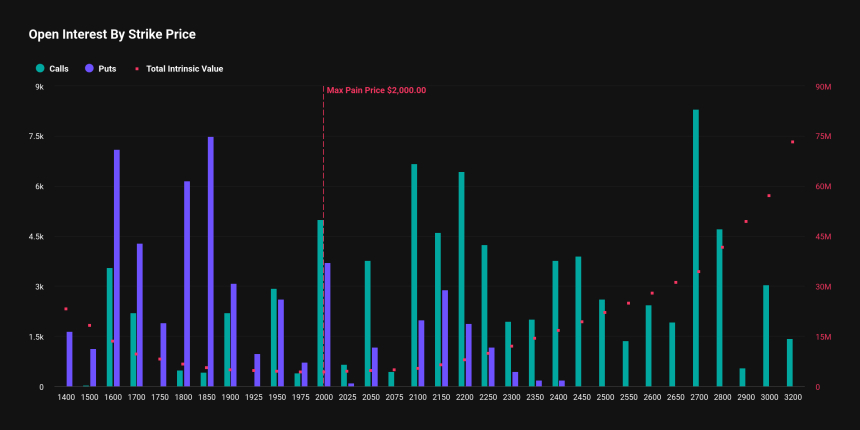The height and width of the screenshot is (430, 860).
Task: Click the 2500 strike label on x-axis
Action: pyautogui.click(x=605, y=398)
